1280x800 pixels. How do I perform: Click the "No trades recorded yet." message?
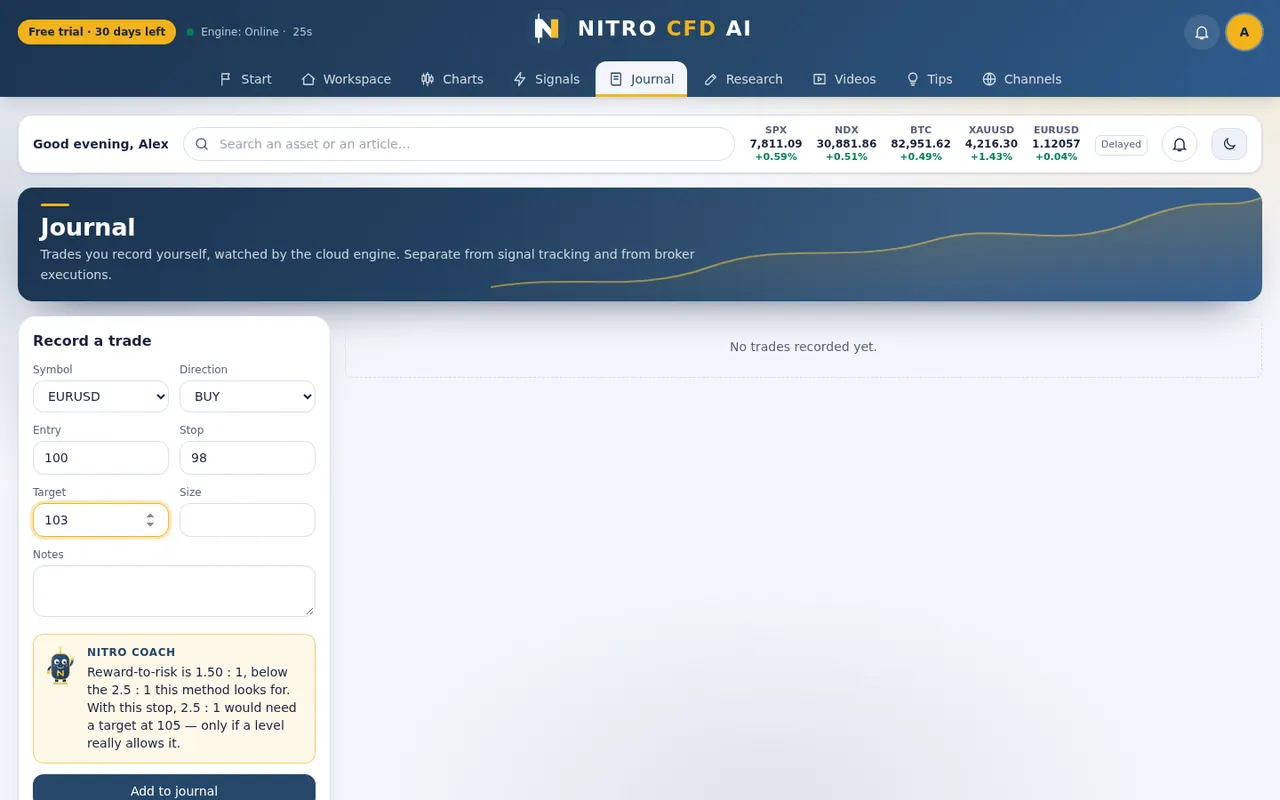803,347
